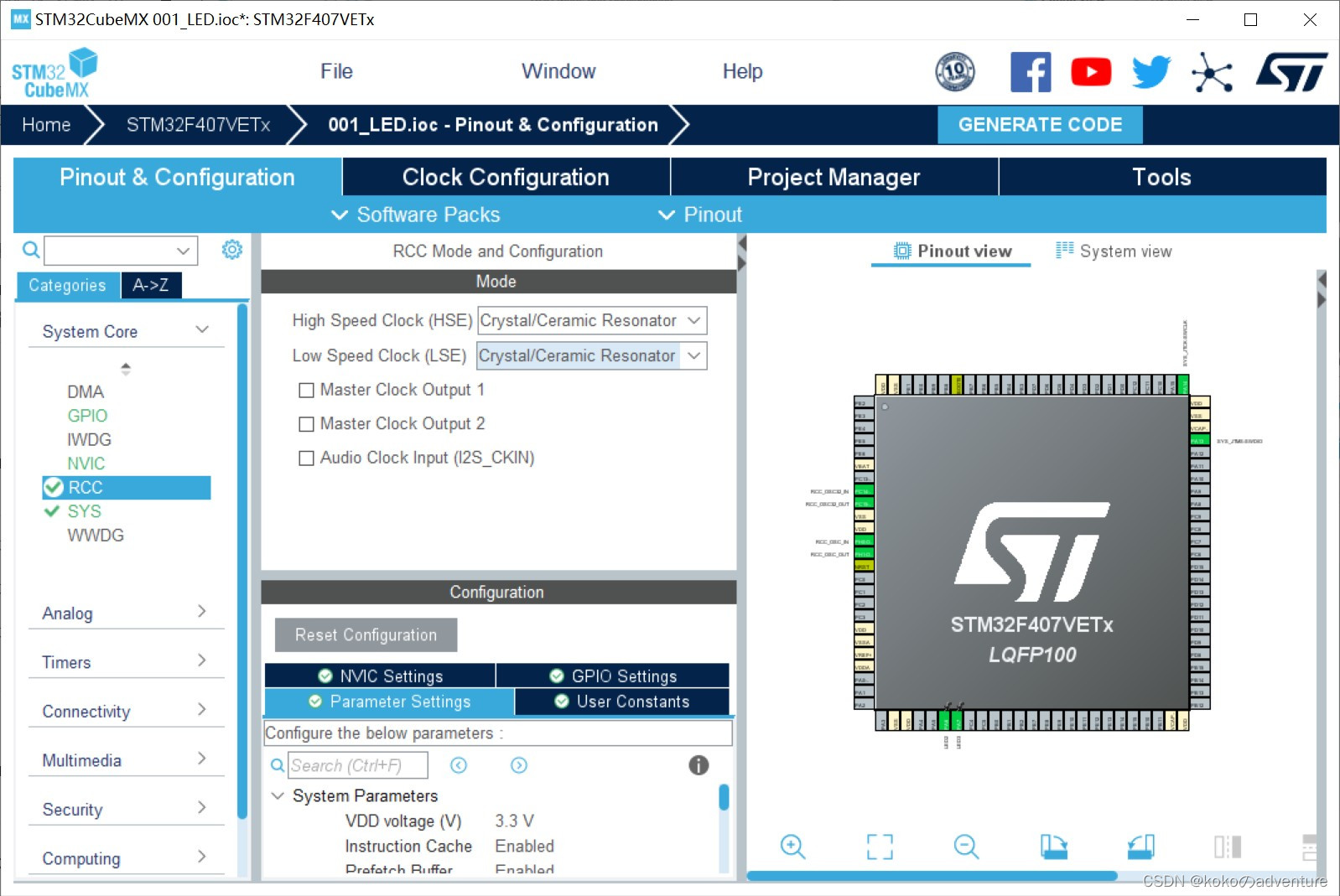Expand the Multimedia category
The height and width of the screenshot is (896, 1340).
tap(202, 759)
